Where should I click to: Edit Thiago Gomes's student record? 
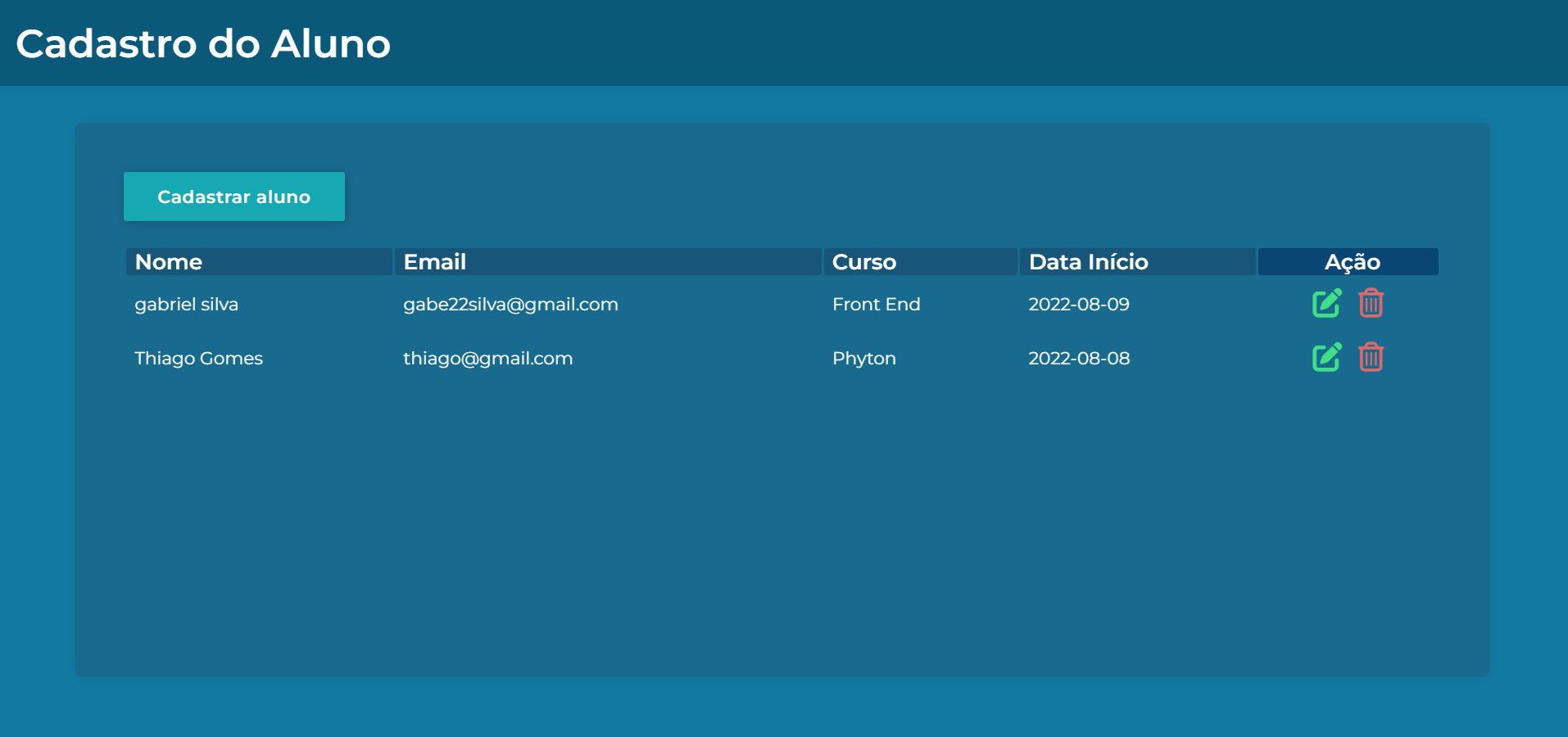1326,357
